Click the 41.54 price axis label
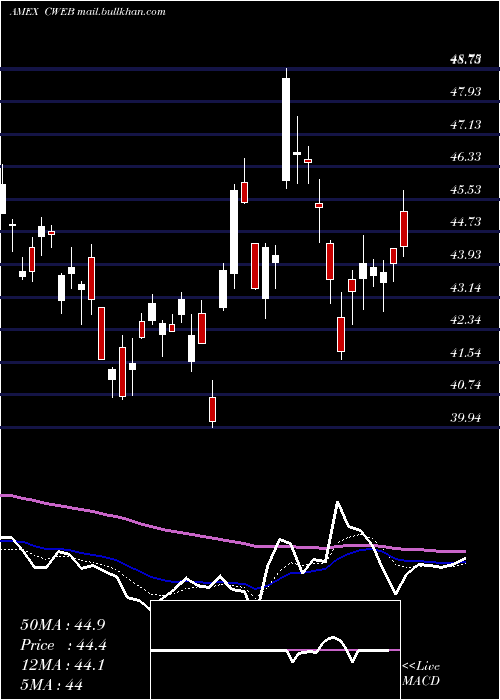The height and width of the screenshot is (700, 500). pyautogui.click(x=466, y=353)
